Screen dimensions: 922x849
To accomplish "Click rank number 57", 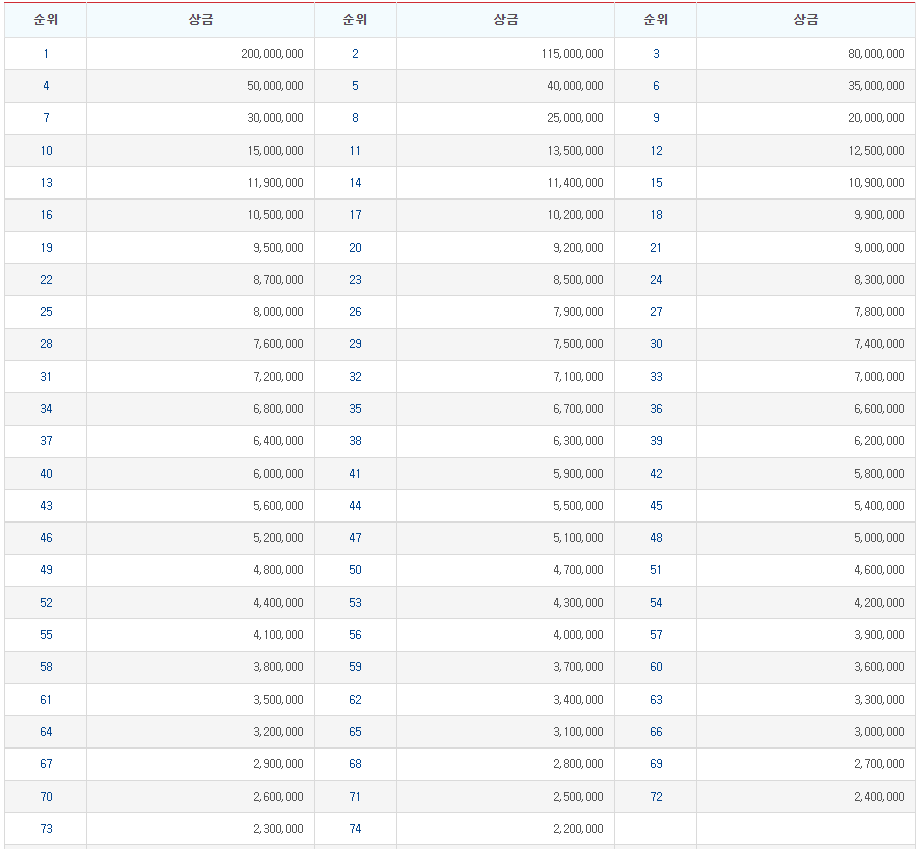I will click(x=656, y=634).
